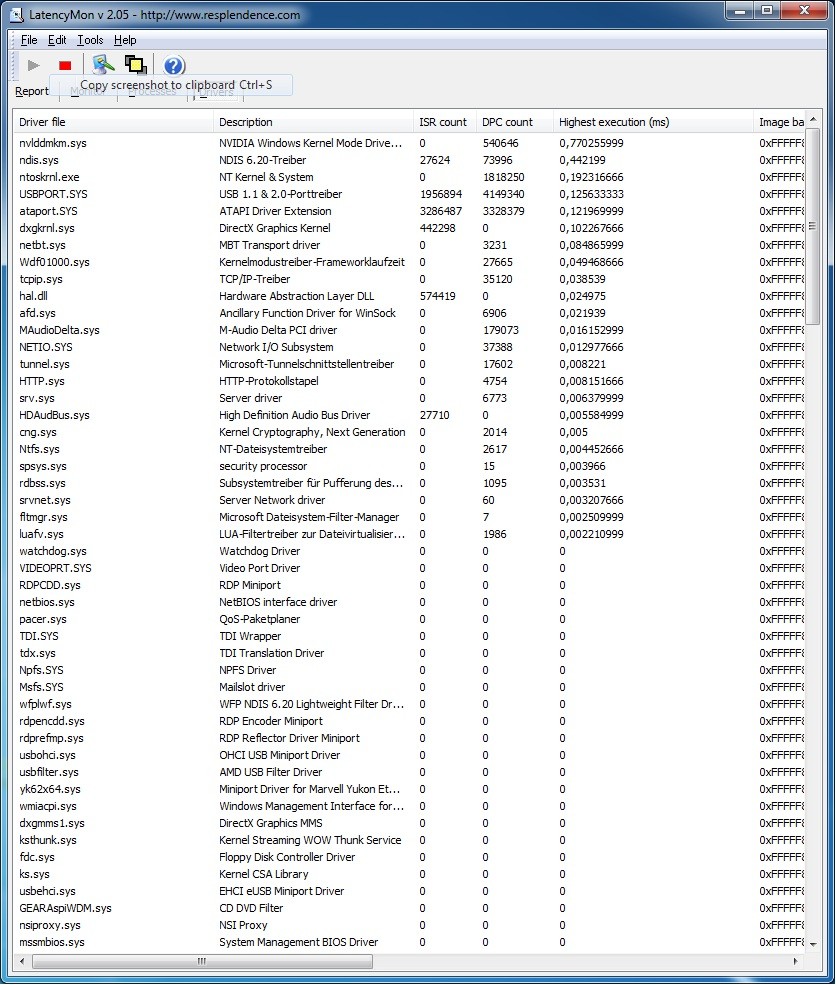Image resolution: width=836 pixels, height=985 pixels.
Task: Open the Tools menu
Action: pyautogui.click(x=90, y=40)
